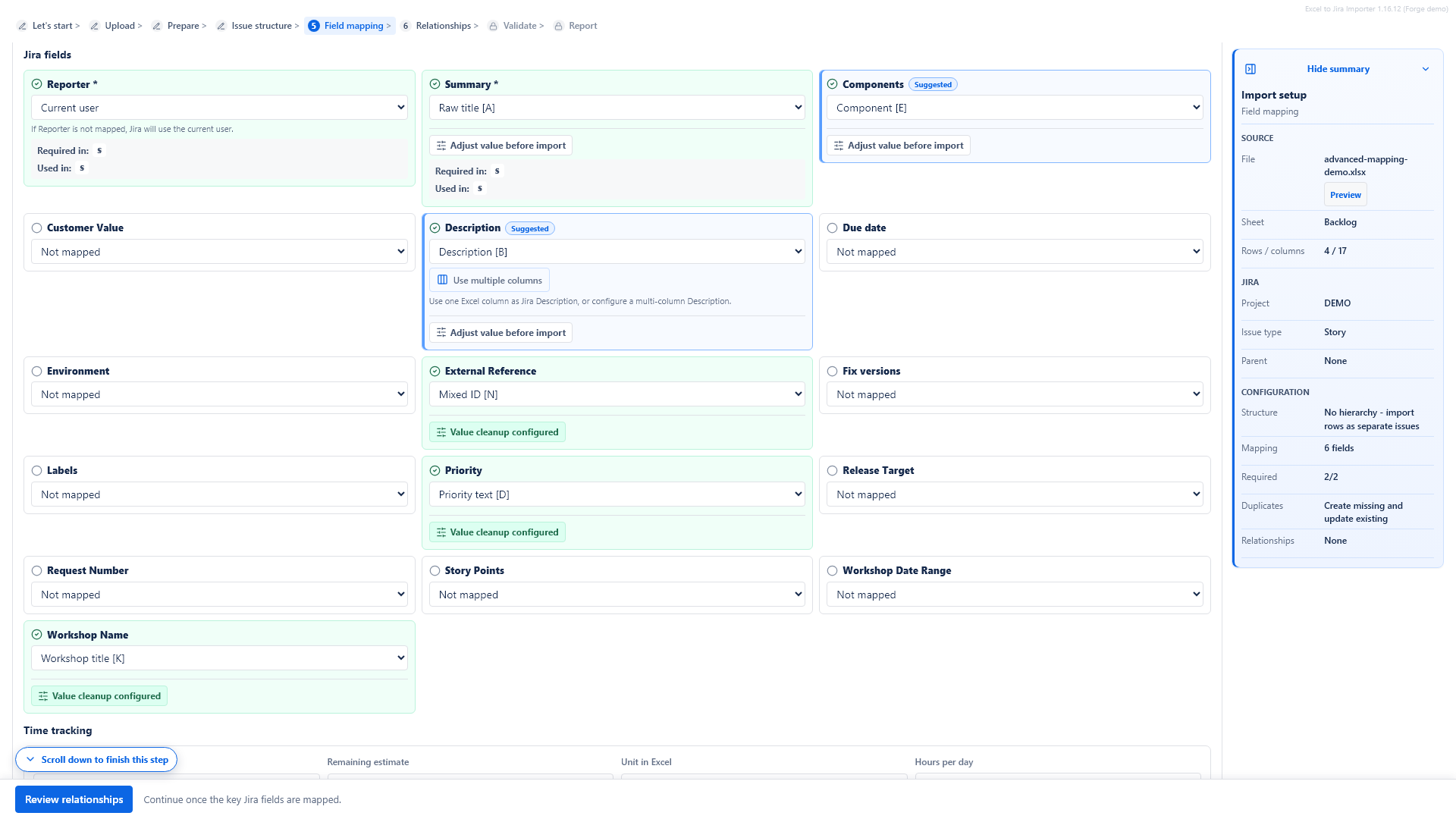Open the External Reference 'Mixed ID [N]' dropdown
This screenshot has height=819, width=1456.
pos(617,394)
